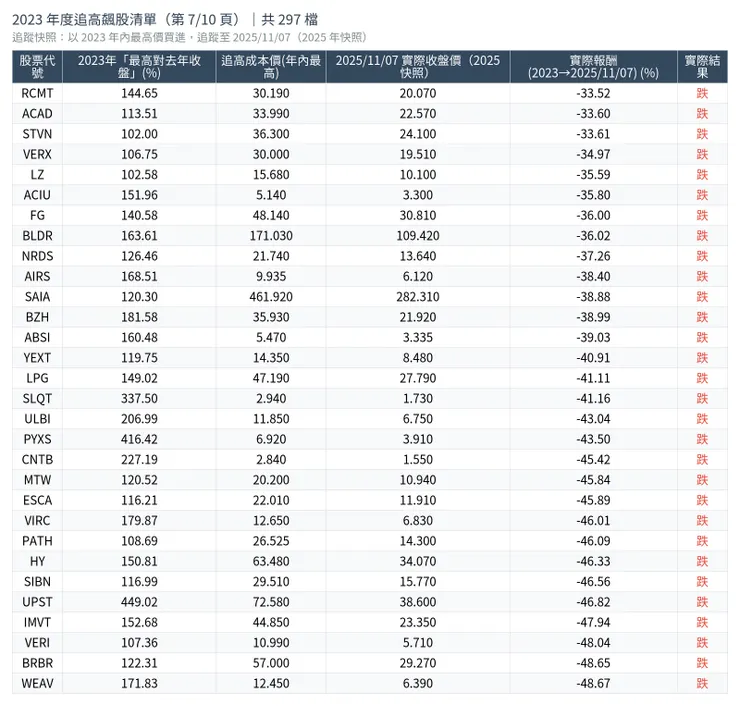Click the 171.030 cost price for BLDR
The height and width of the screenshot is (706, 740).
[271, 235]
